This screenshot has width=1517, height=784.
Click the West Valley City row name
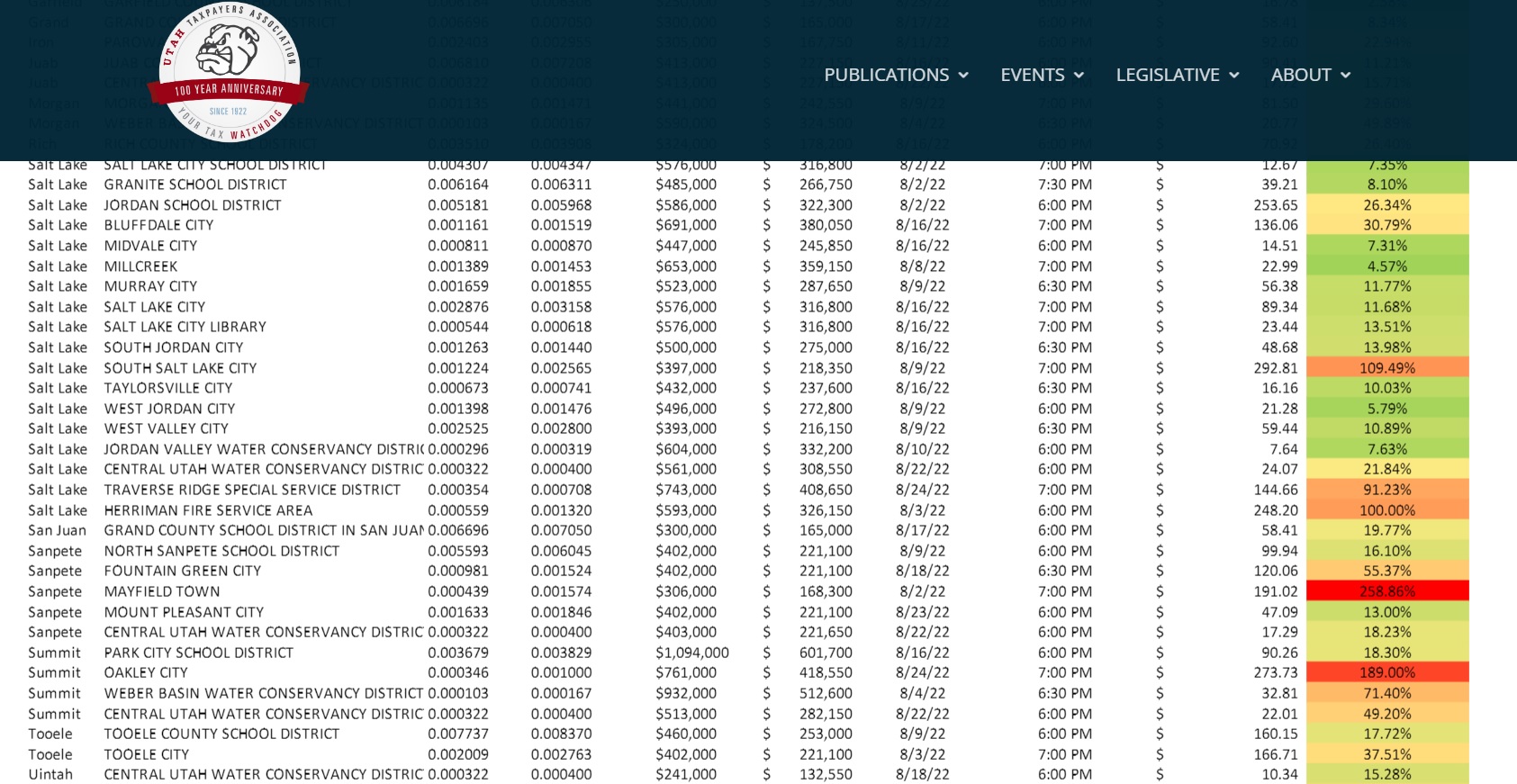[166, 428]
